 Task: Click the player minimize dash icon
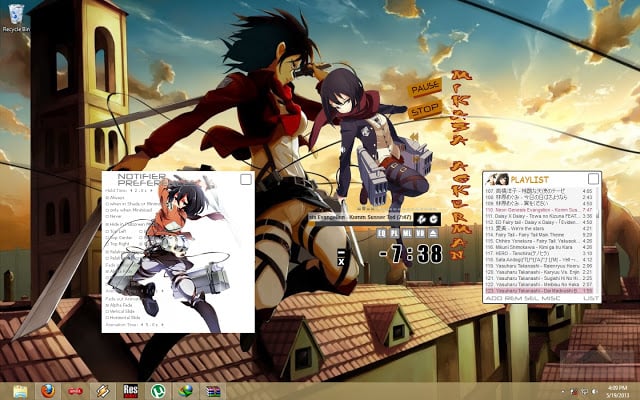(341, 253)
